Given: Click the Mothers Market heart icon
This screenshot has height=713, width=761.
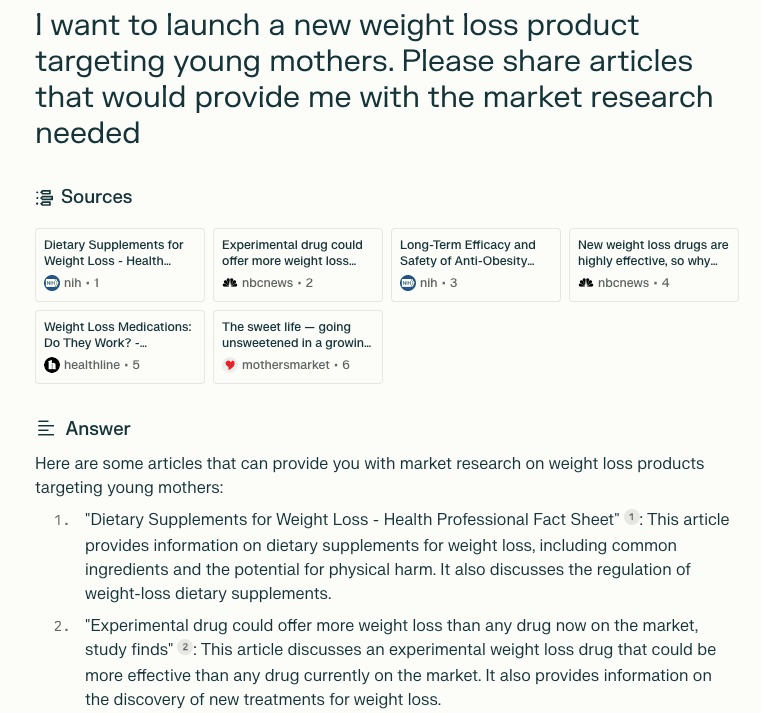Looking at the screenshot, I should pyautogui.click(x=230, y=365).
